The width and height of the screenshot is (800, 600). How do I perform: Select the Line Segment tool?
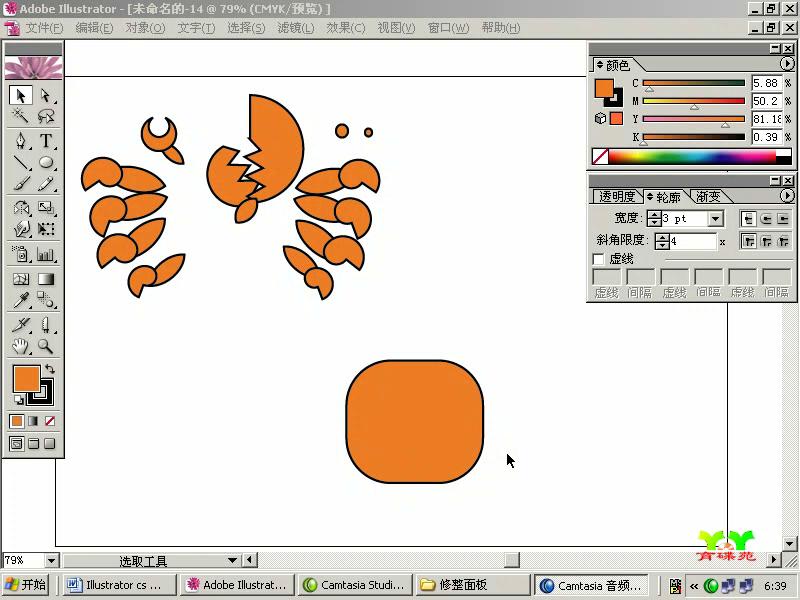(21, 162)
